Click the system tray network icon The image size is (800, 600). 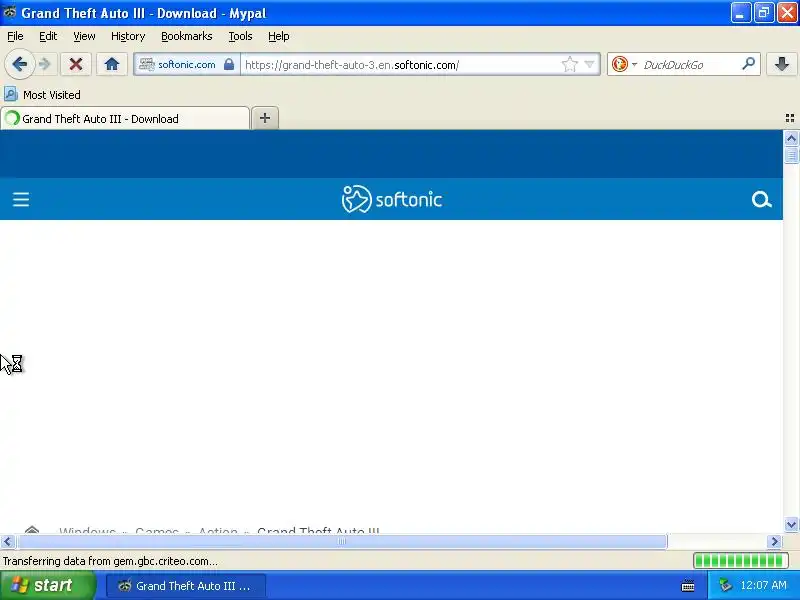[x=725, y=585]
